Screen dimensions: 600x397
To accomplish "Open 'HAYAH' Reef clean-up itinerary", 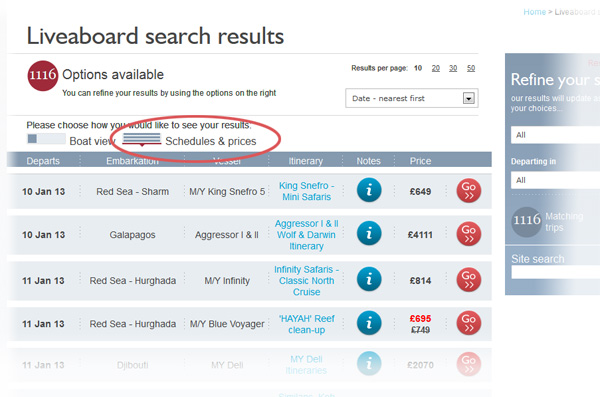I will coord(307,324).
